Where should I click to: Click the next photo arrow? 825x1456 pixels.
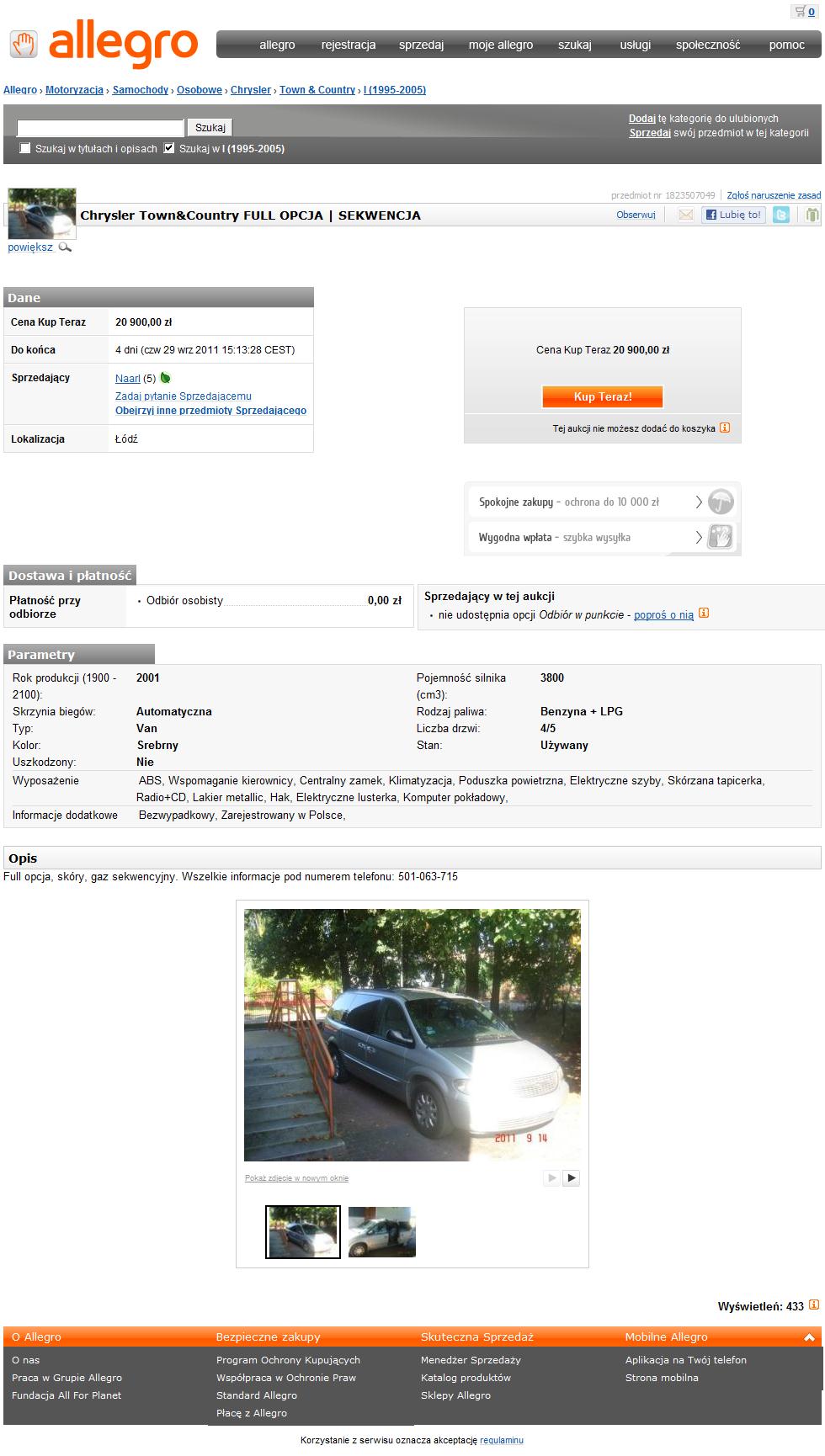click(x=571, y=1177)
